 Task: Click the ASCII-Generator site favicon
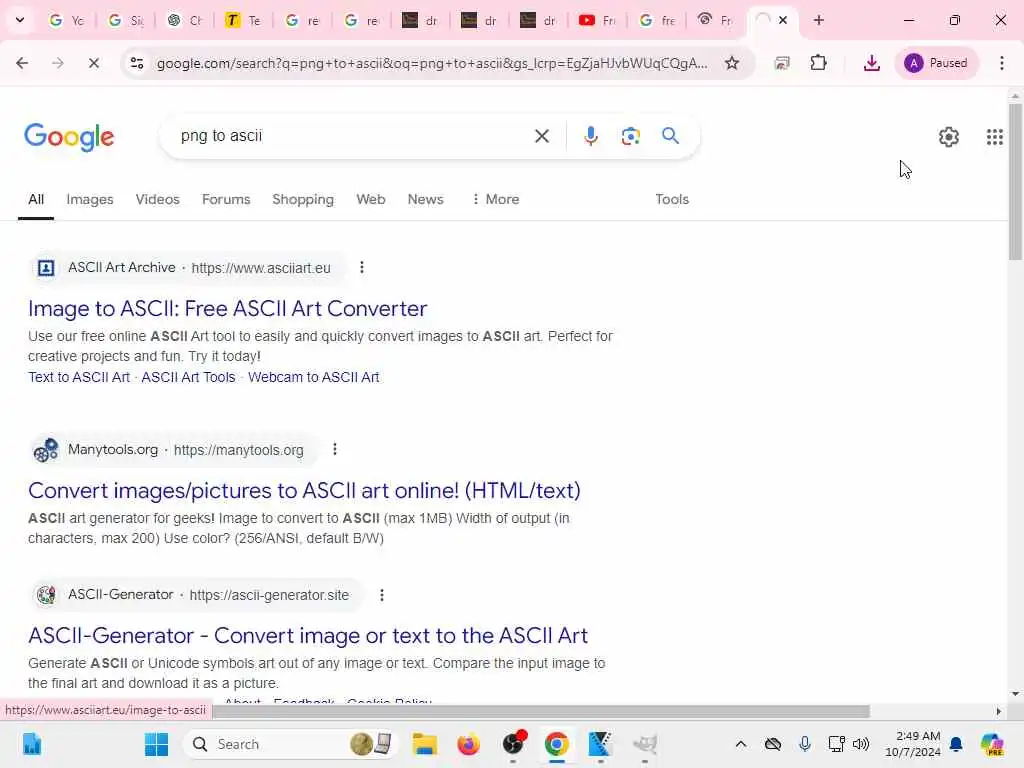click(x=46, y=595)
